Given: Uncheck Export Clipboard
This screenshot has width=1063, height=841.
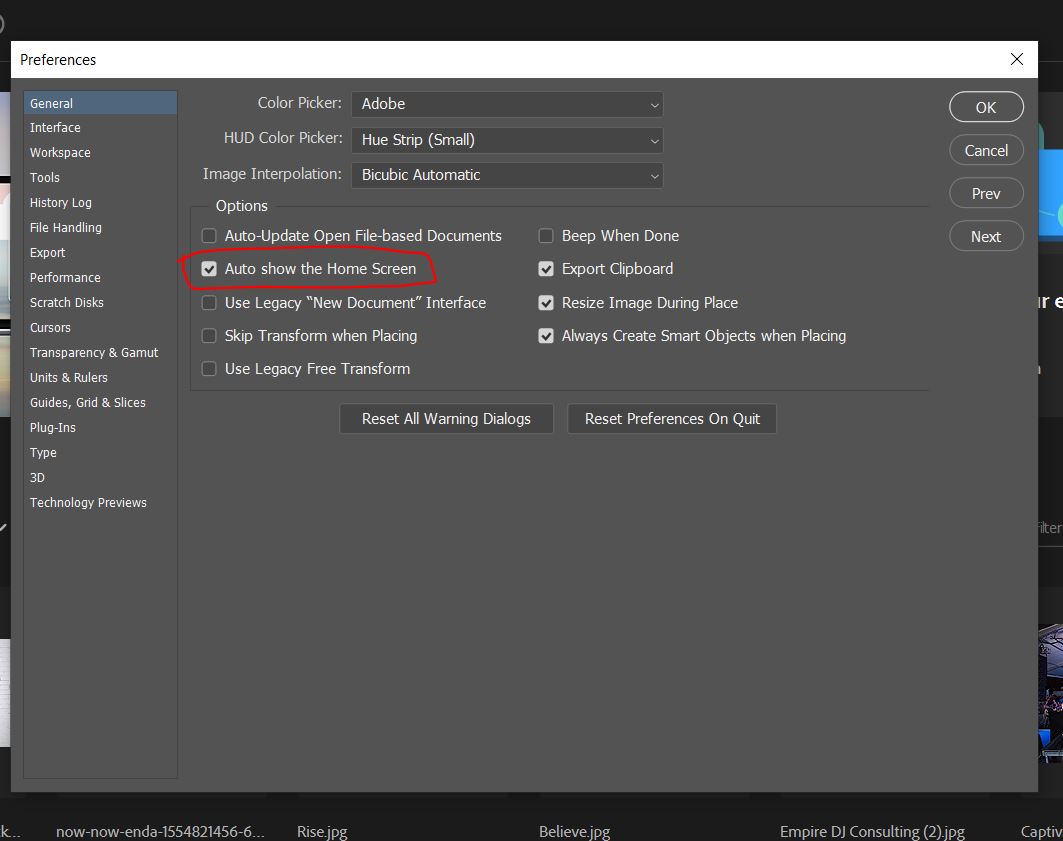Looking at the screenshot, I should pyautogui.click(x=546, y=269).
